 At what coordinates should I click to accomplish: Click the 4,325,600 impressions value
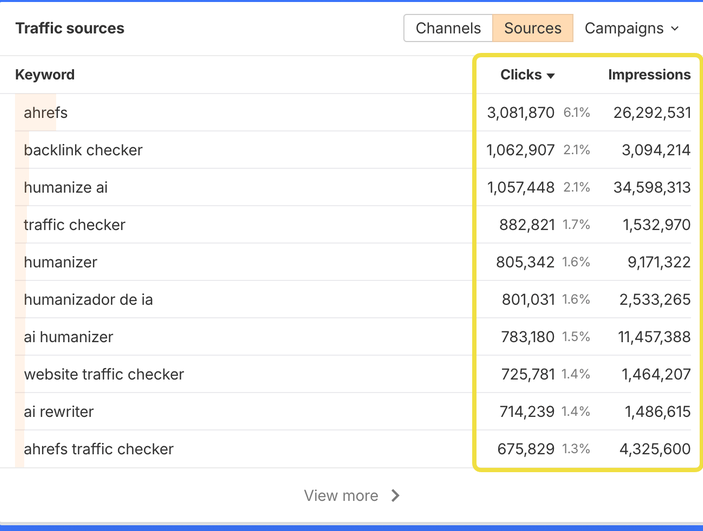click(x=655, y=449)
